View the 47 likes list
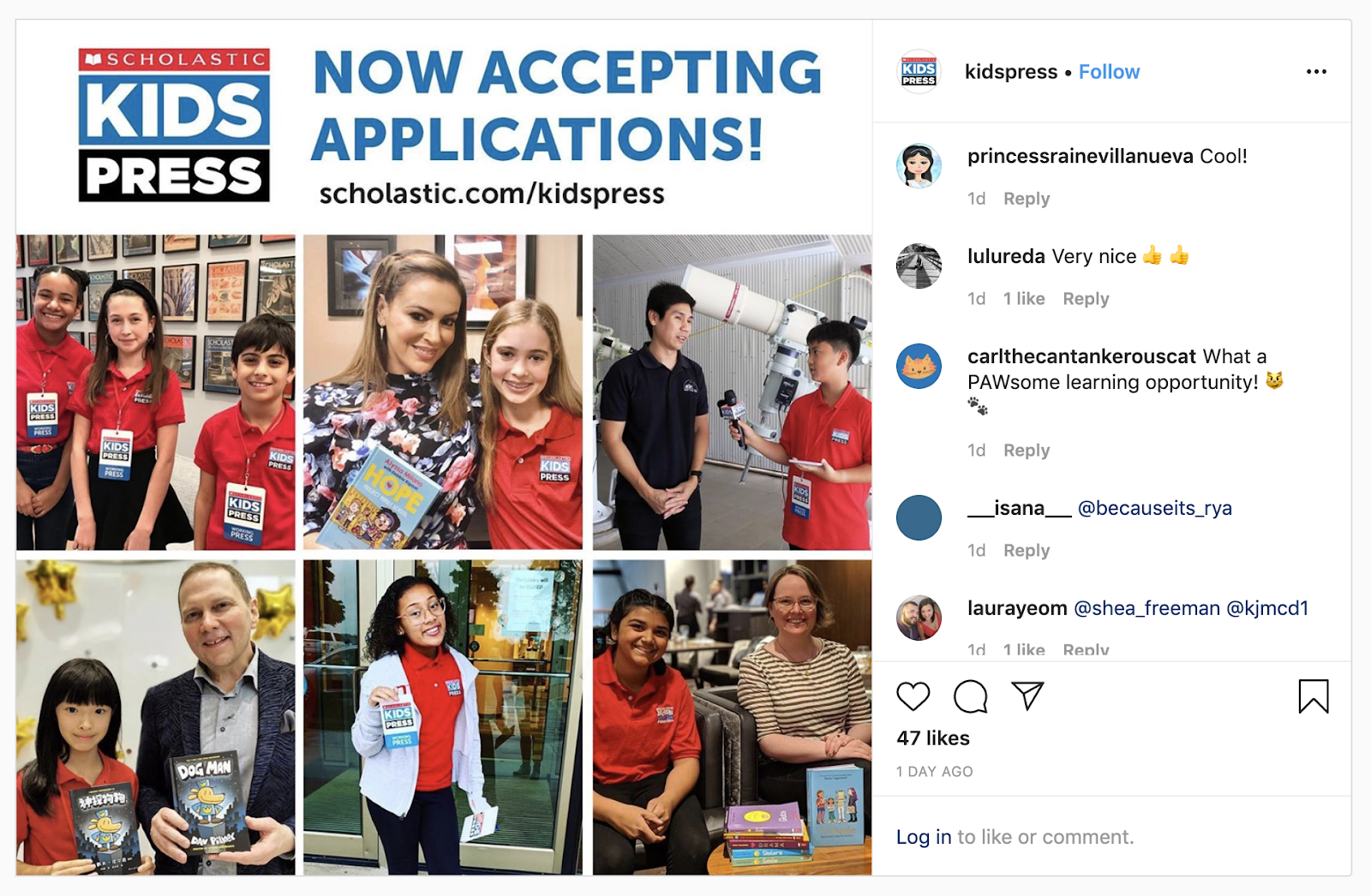The height and width of the screenshot is (896, 1371). [933, 738]
